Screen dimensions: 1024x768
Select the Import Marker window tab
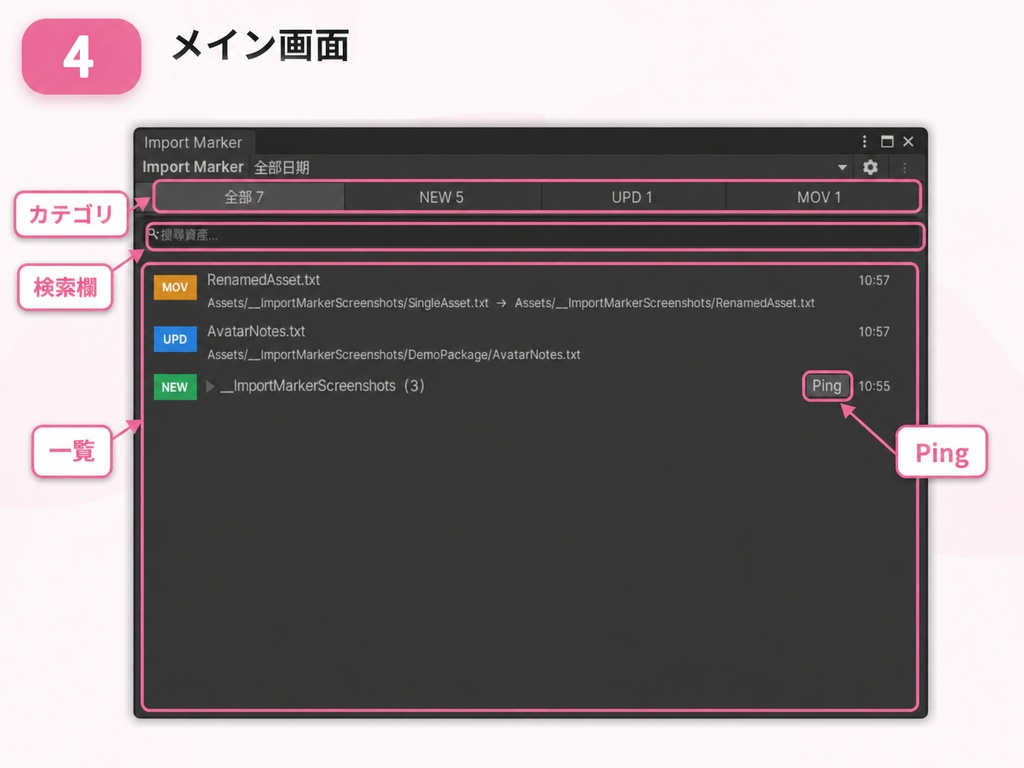(193, 142)
